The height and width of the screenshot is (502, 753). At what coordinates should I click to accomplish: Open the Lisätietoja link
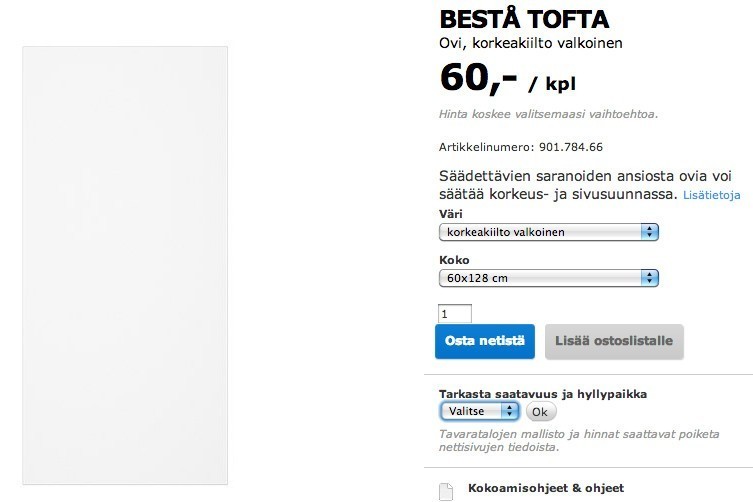[x=711, y=195]
